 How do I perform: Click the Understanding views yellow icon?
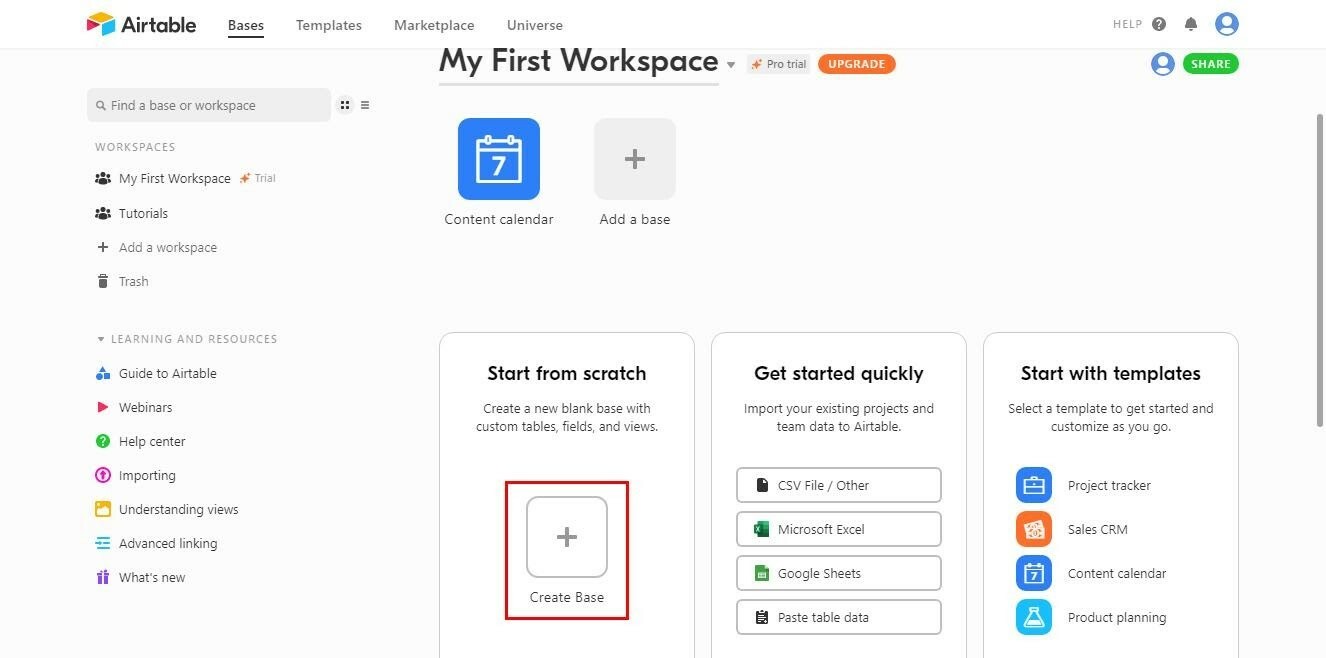click(102, 509)
